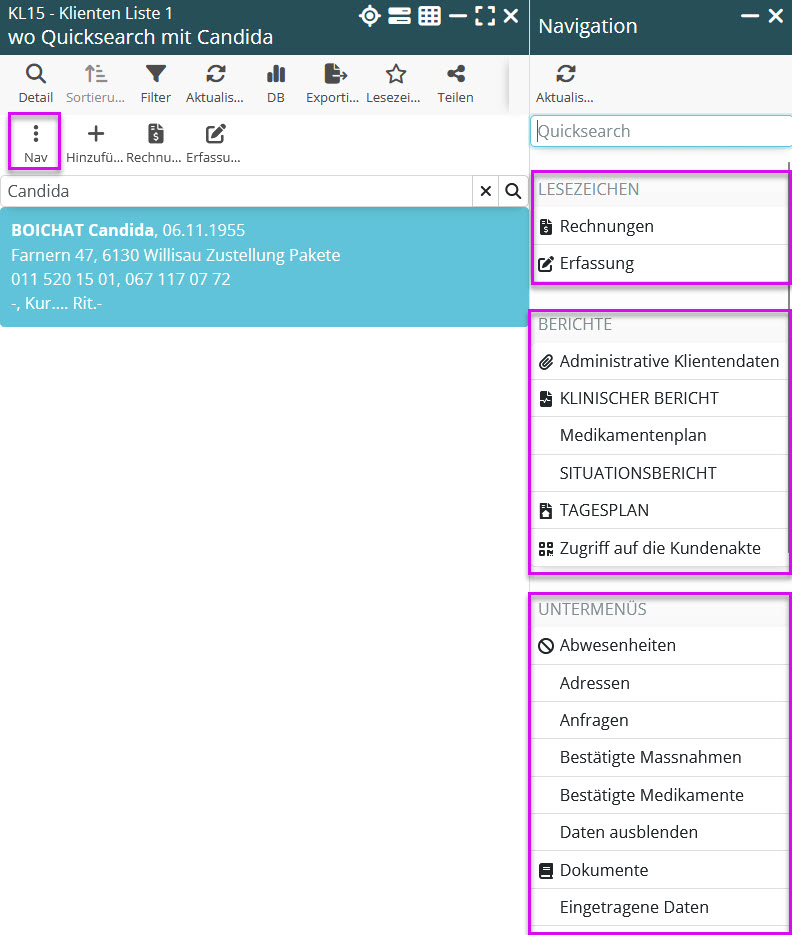The image size is (792, 935).
Task: Click the Exportieren icon
Action: click(335, 83)
